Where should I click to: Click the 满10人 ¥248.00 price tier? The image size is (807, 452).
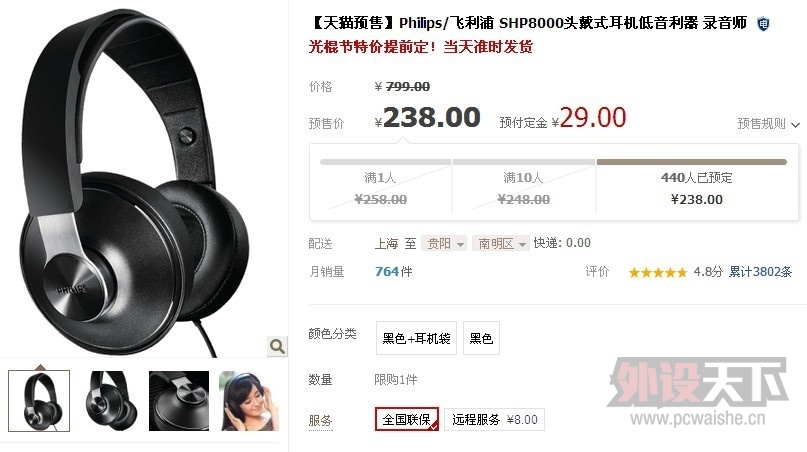click(x=524, y=188)
